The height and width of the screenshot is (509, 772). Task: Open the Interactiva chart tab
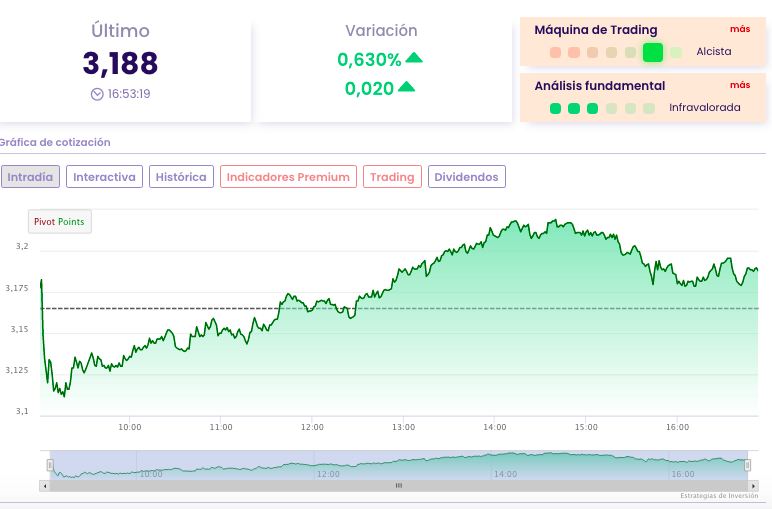coord(104,177)
